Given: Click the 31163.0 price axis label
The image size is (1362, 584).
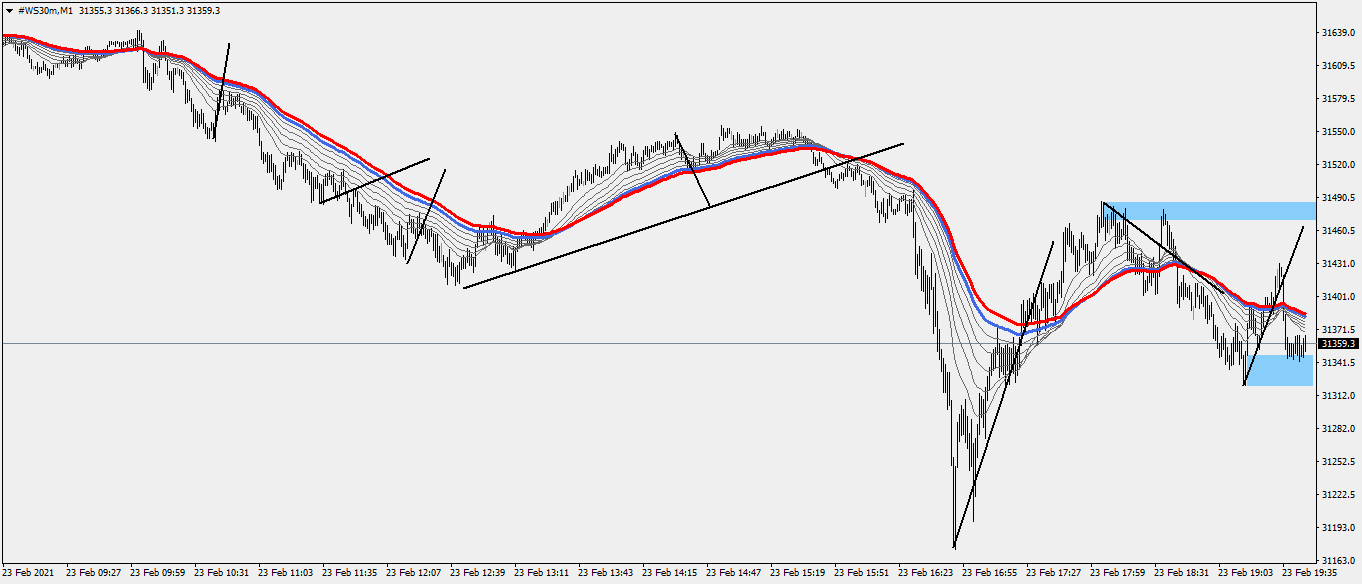Looking at the screenshot, I should point(1338,560).
